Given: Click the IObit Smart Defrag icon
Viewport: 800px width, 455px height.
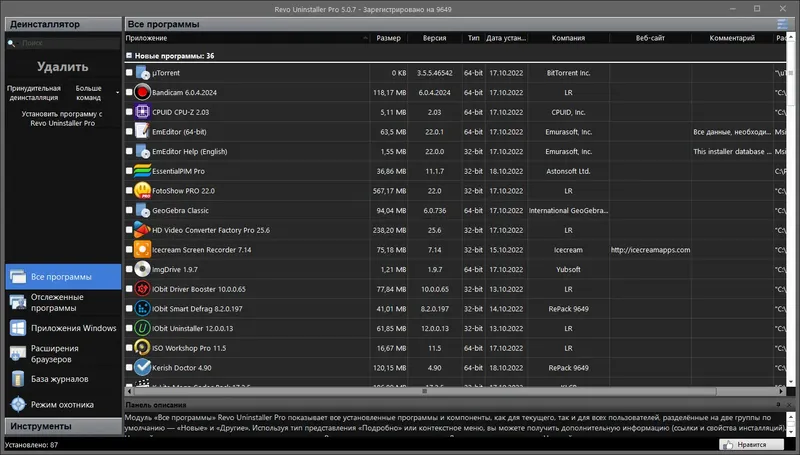Looking at the screenshot, I should (142, 309).
